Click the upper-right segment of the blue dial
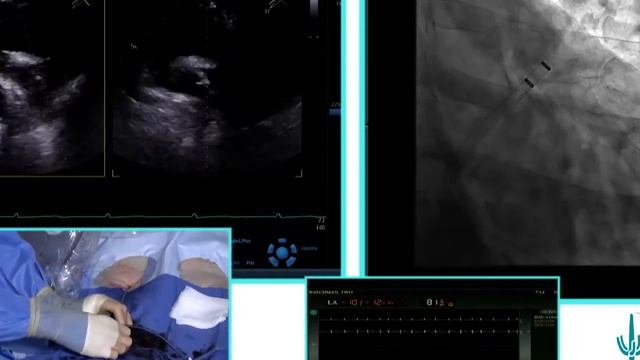 [x=293, y=248]
